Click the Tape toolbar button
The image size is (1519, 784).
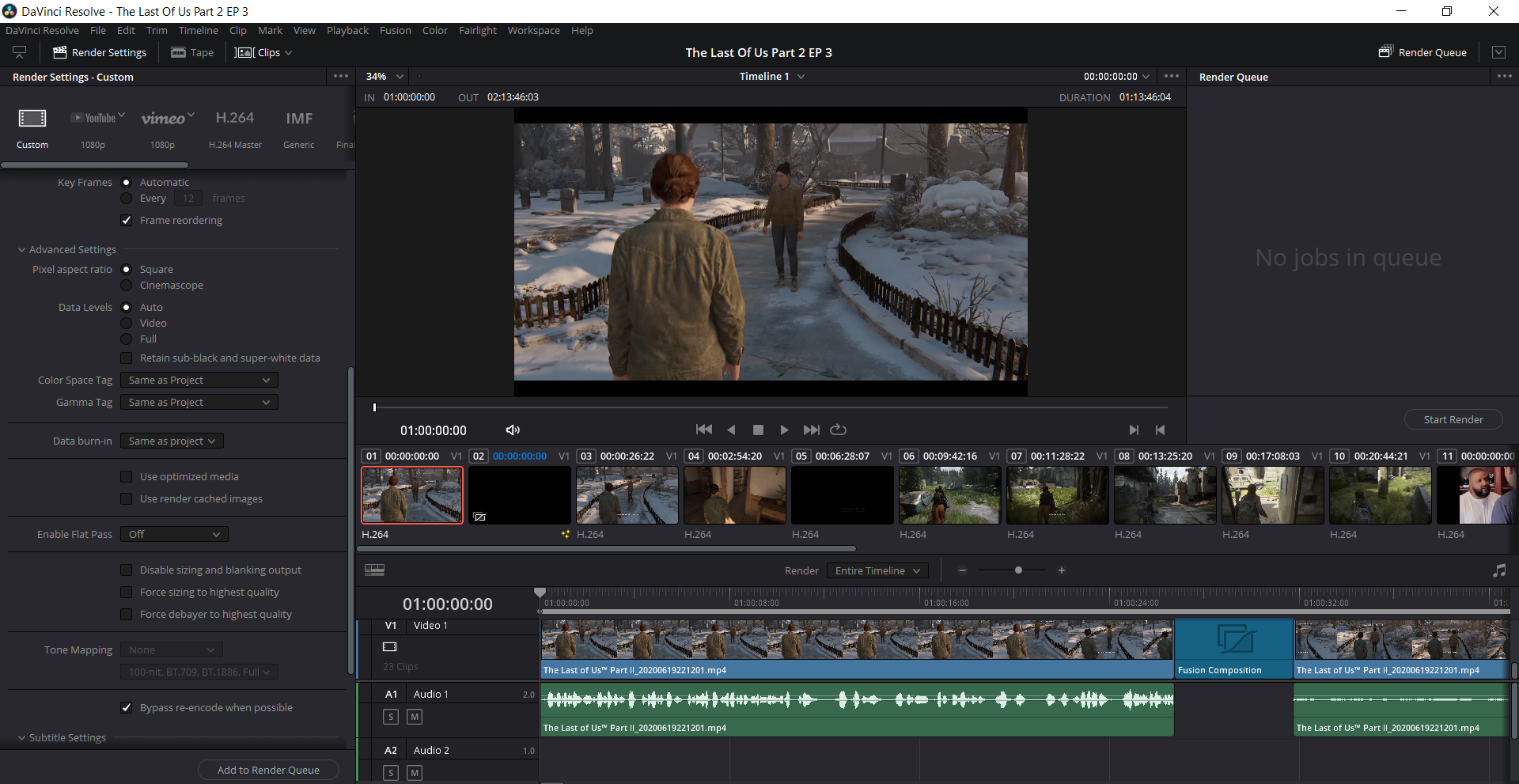click(x=192, y=53)
